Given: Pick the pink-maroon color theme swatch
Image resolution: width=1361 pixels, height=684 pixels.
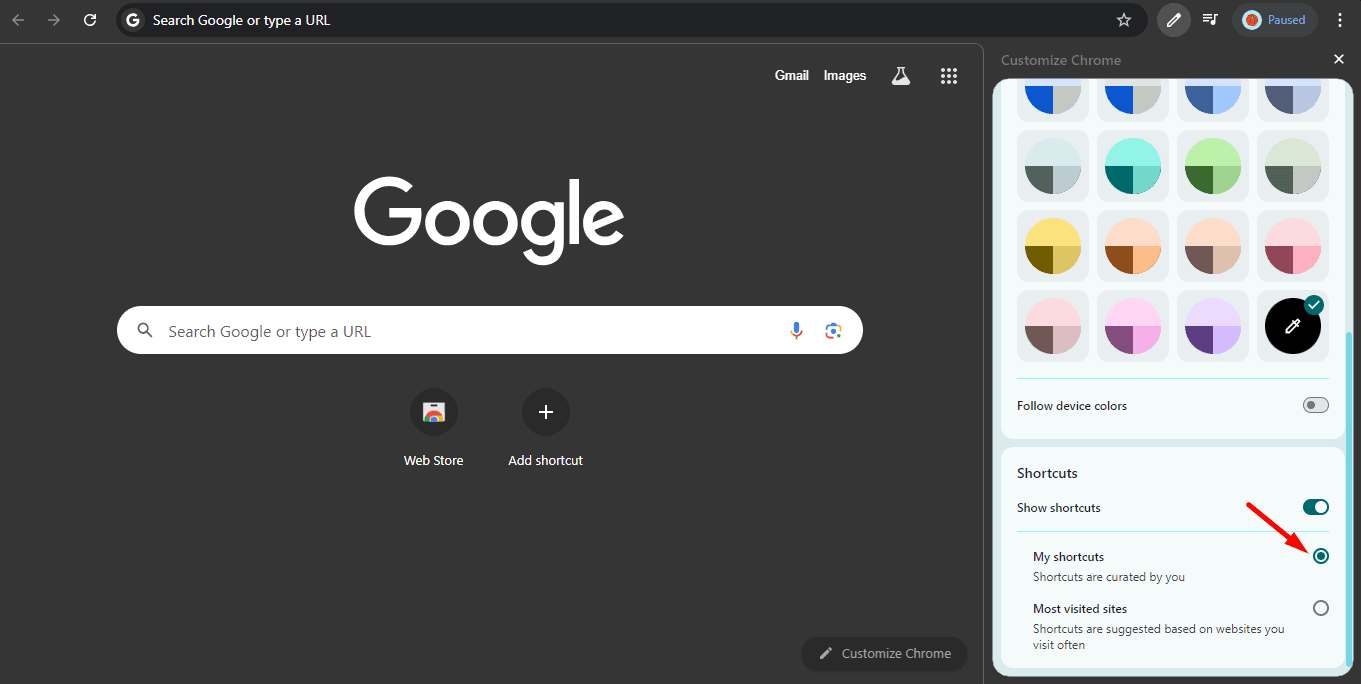Looking at the screenshot, I should 1293,246.
